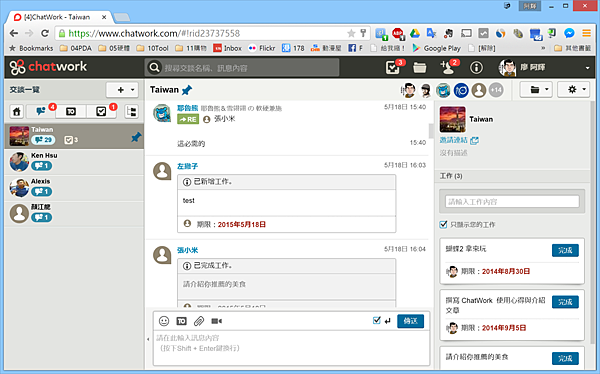This screenshot has height=374, width=600.
Task: Open Adblock Plus extension icon
Action: 398,34
